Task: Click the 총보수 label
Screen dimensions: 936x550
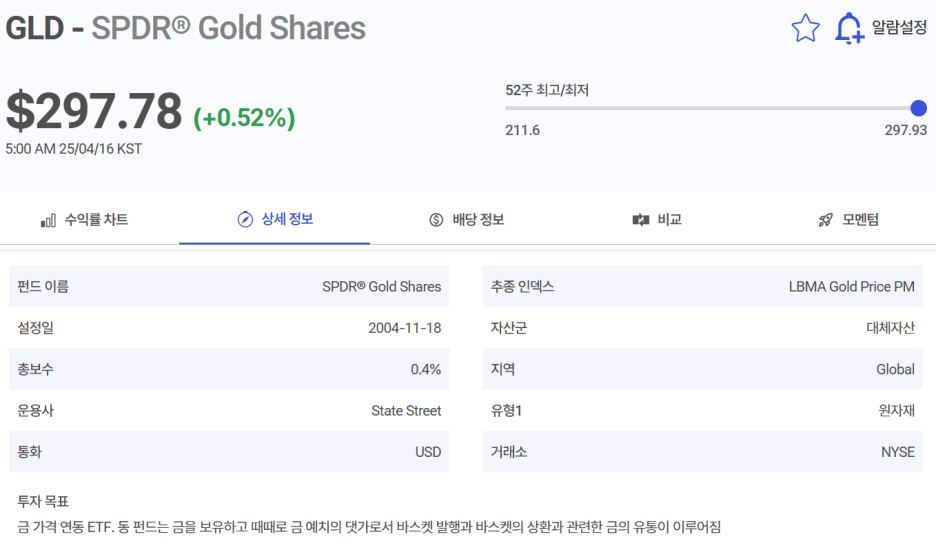Action: [x=35, y=370]
